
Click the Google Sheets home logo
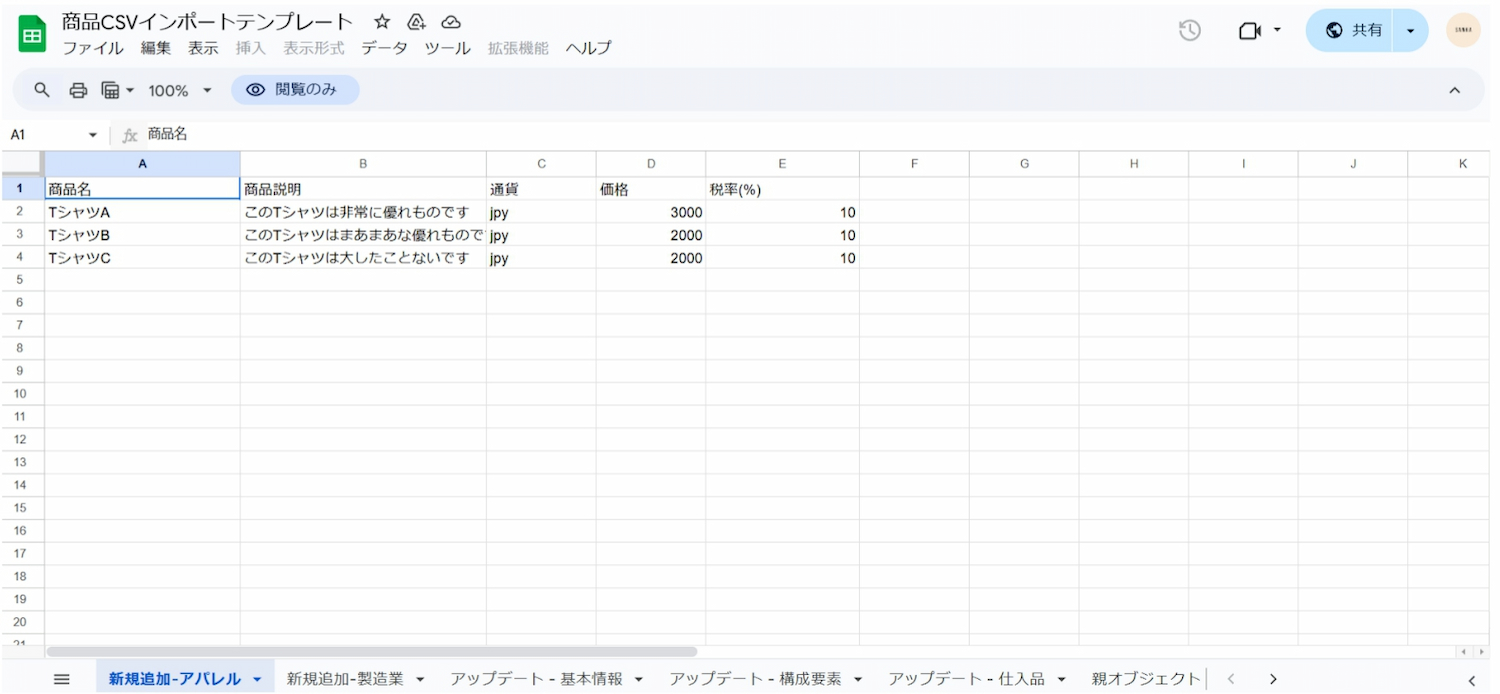pos(32,35)
